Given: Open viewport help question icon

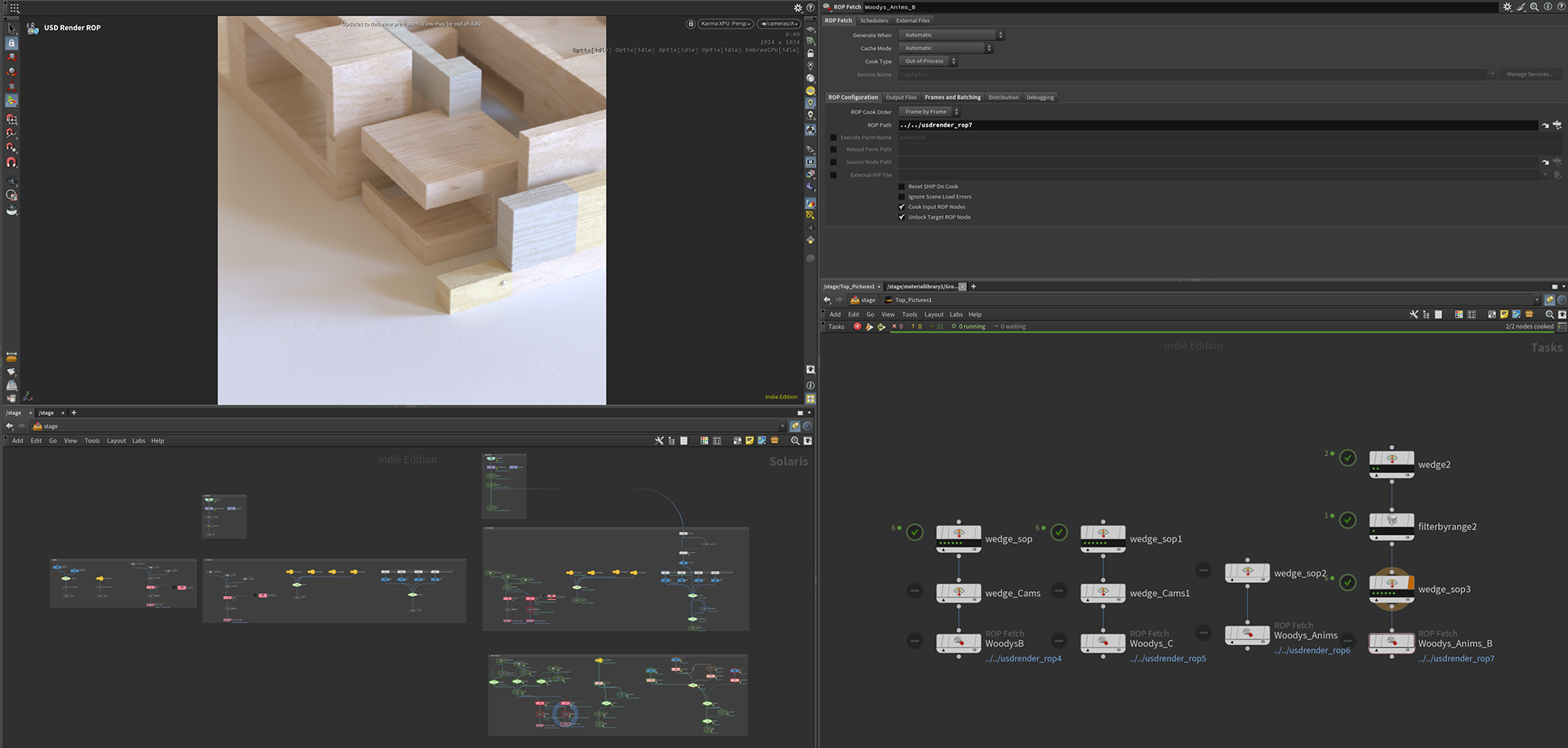Looking at the screenshot, I should pyautogui.click(x=810, y=7).
